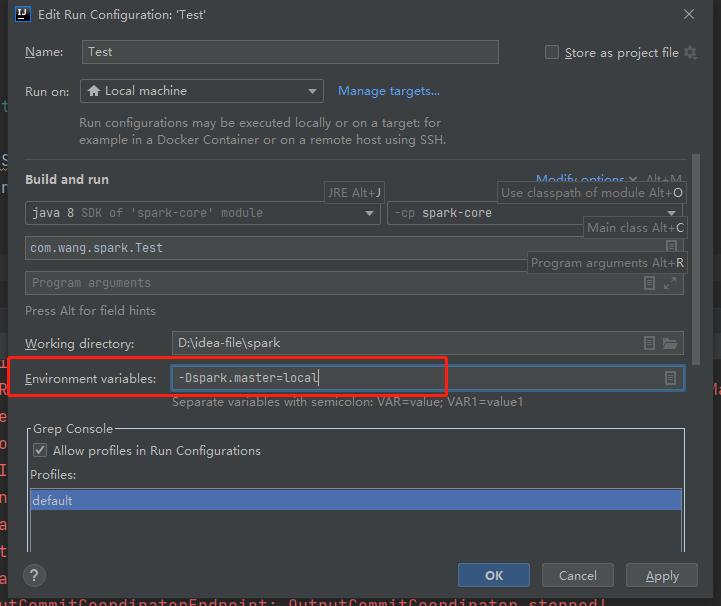
Task: Open the Modify options menu
Action: [x=580, y=180]
